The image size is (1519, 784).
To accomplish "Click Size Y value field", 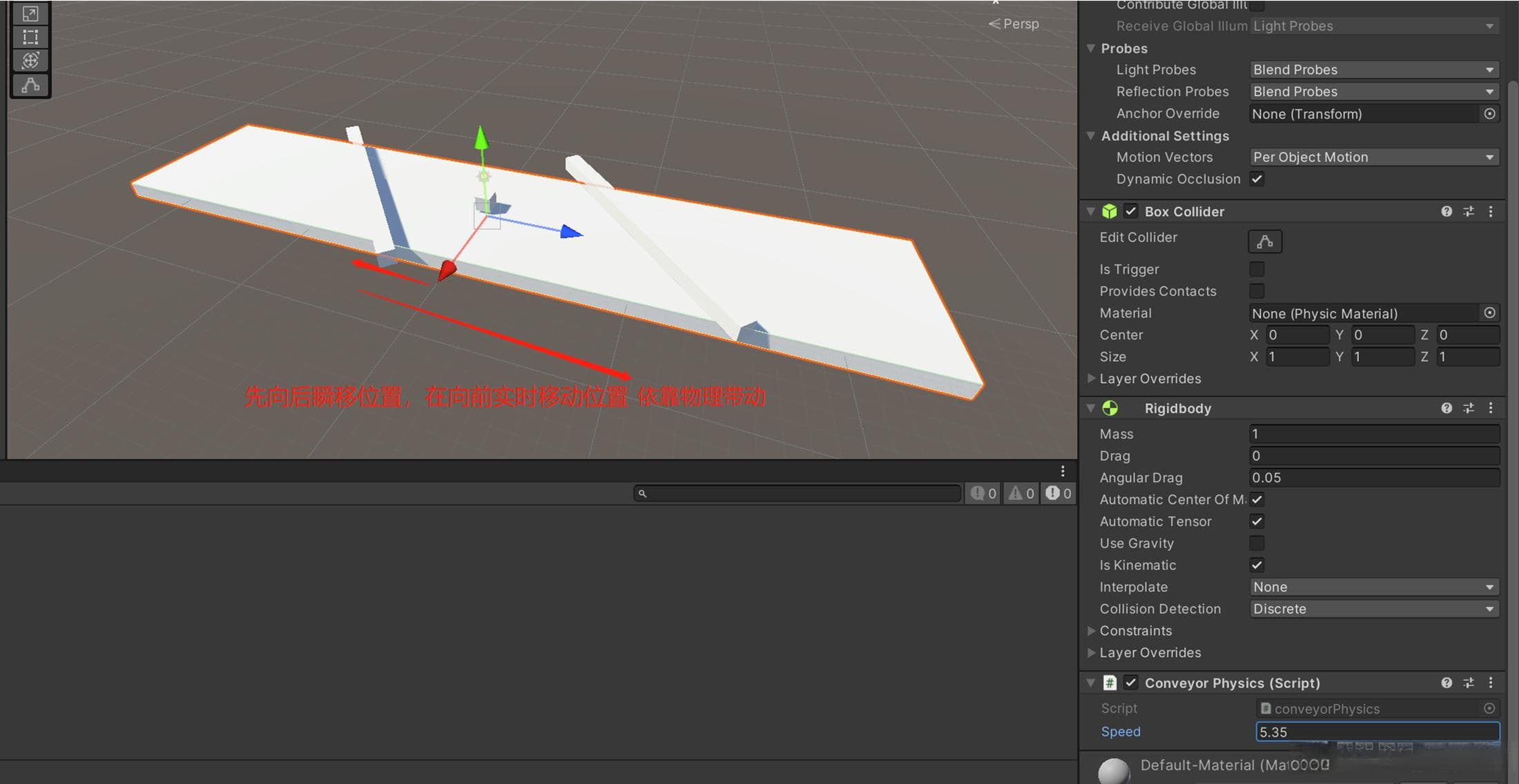I will (x=1382, y=357).
